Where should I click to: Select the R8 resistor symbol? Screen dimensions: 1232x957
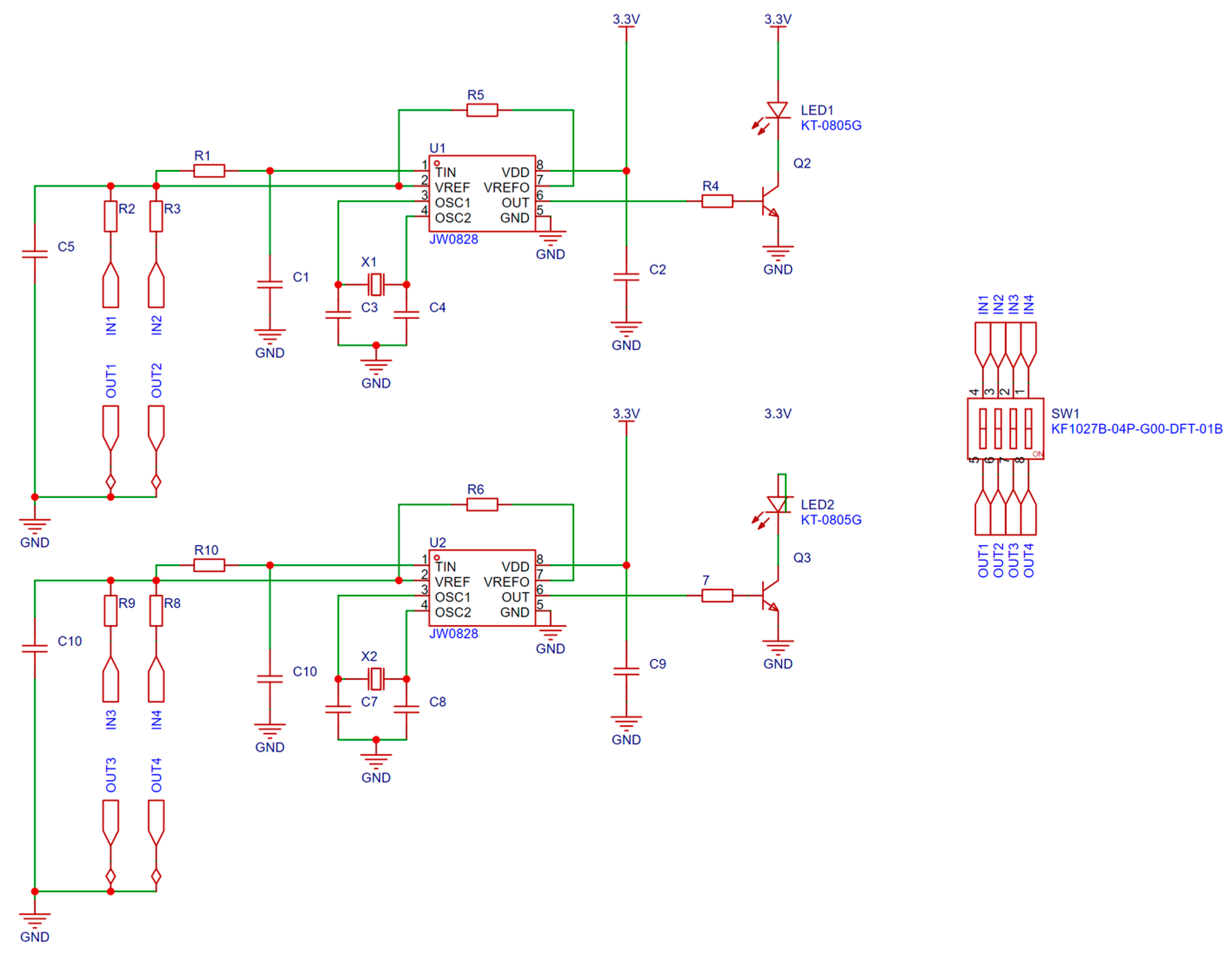(x=156, y=610)
